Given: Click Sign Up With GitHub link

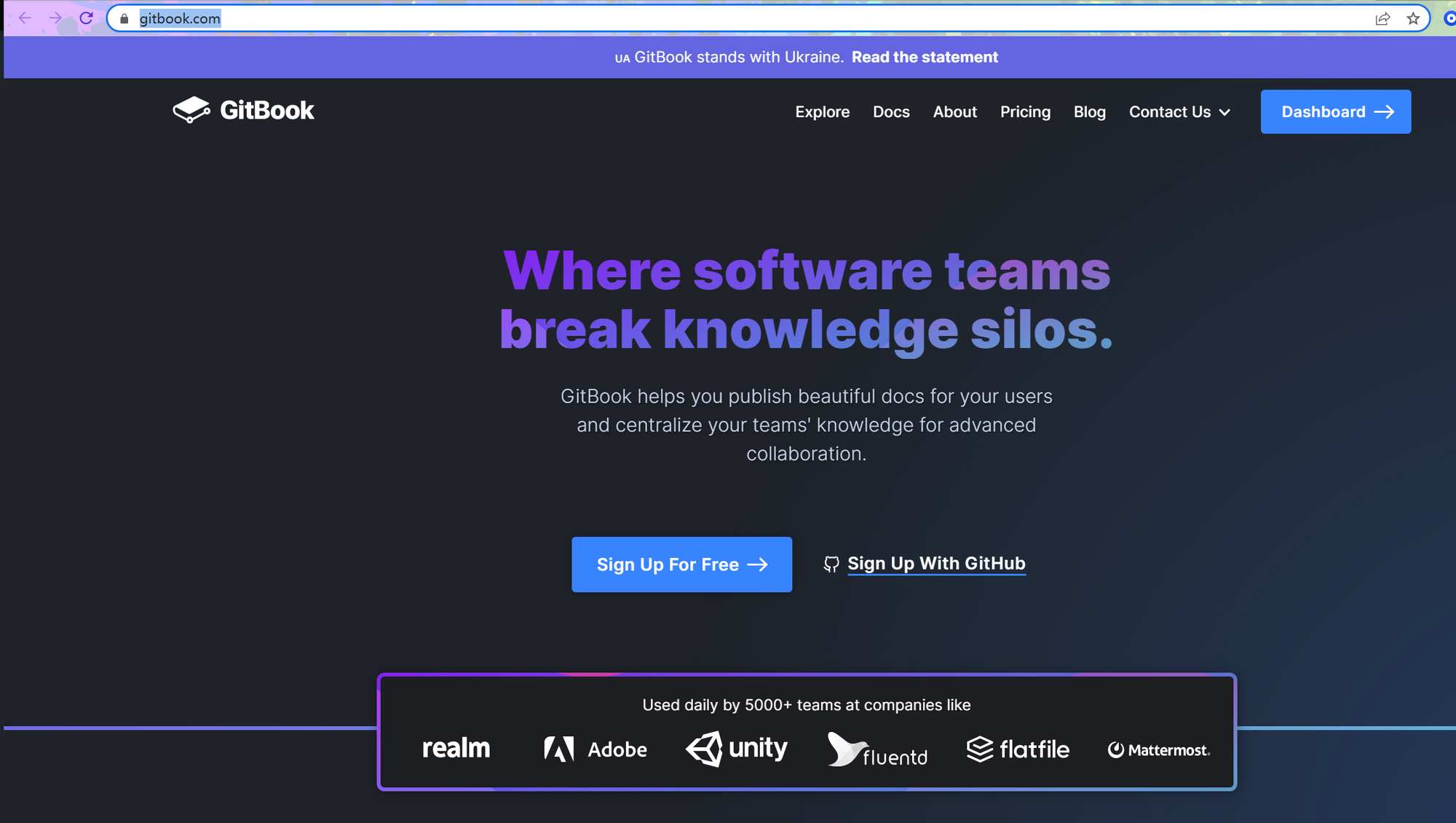Looking at the screenshot, I should click(936, 564).
